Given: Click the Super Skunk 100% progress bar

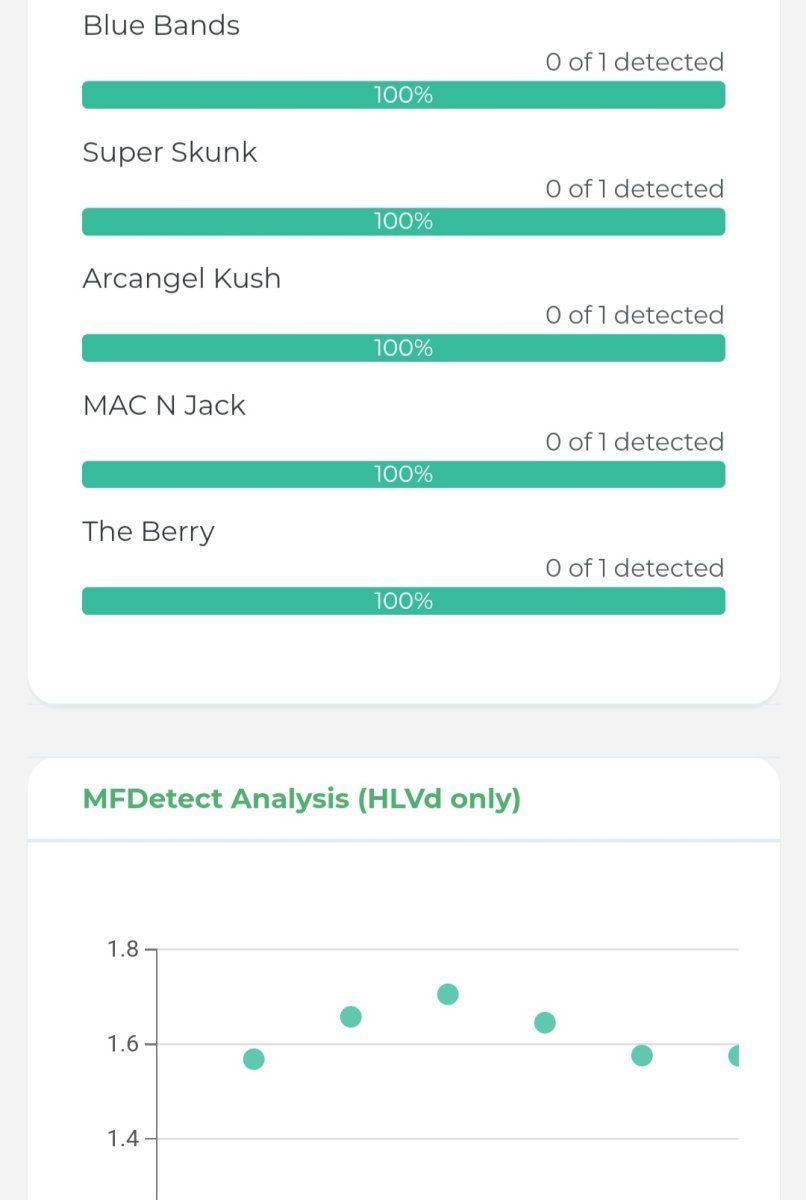Looking at the screenshot, I should click(x=403, y=222).
